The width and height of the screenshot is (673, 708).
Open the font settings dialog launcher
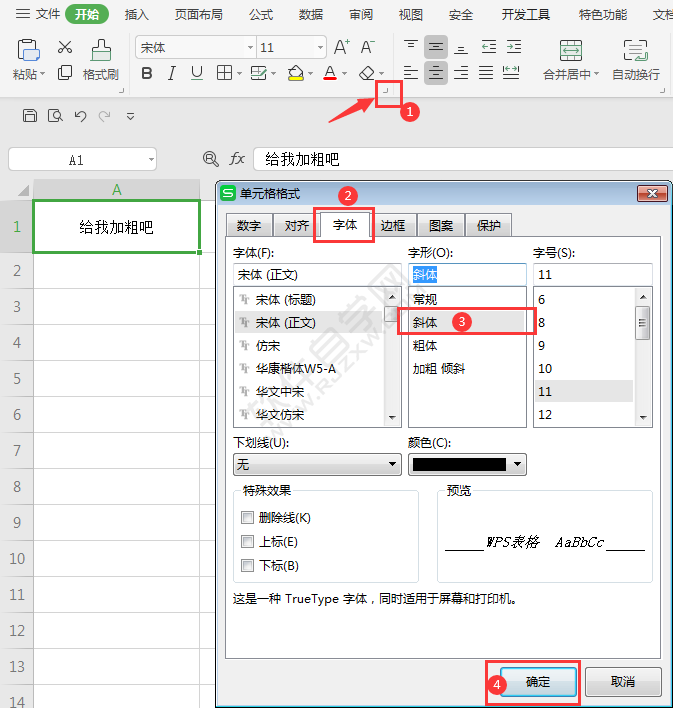pyautogui.click(x=385, y=91)
